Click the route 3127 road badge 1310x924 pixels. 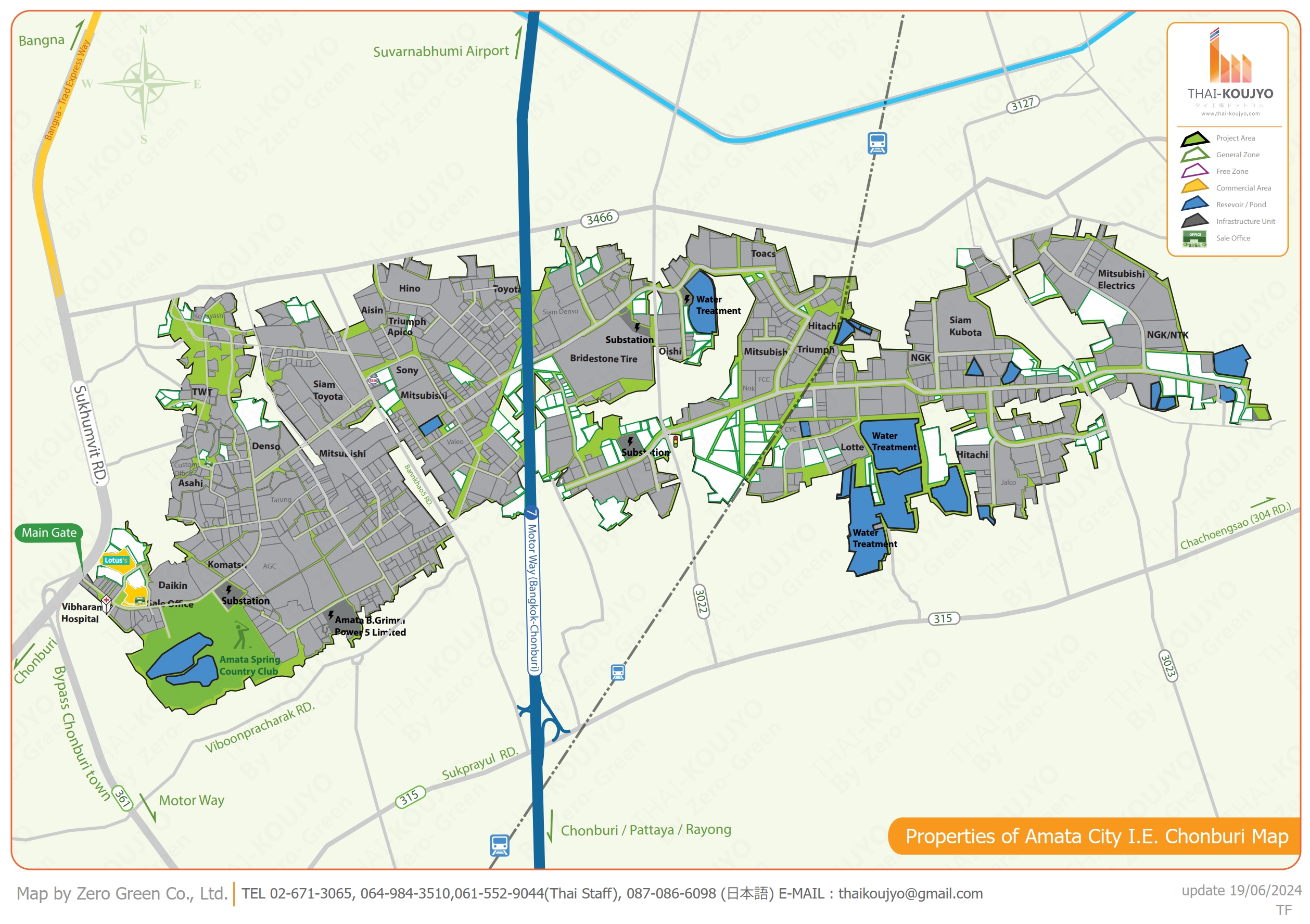[x=1022, y=105]
